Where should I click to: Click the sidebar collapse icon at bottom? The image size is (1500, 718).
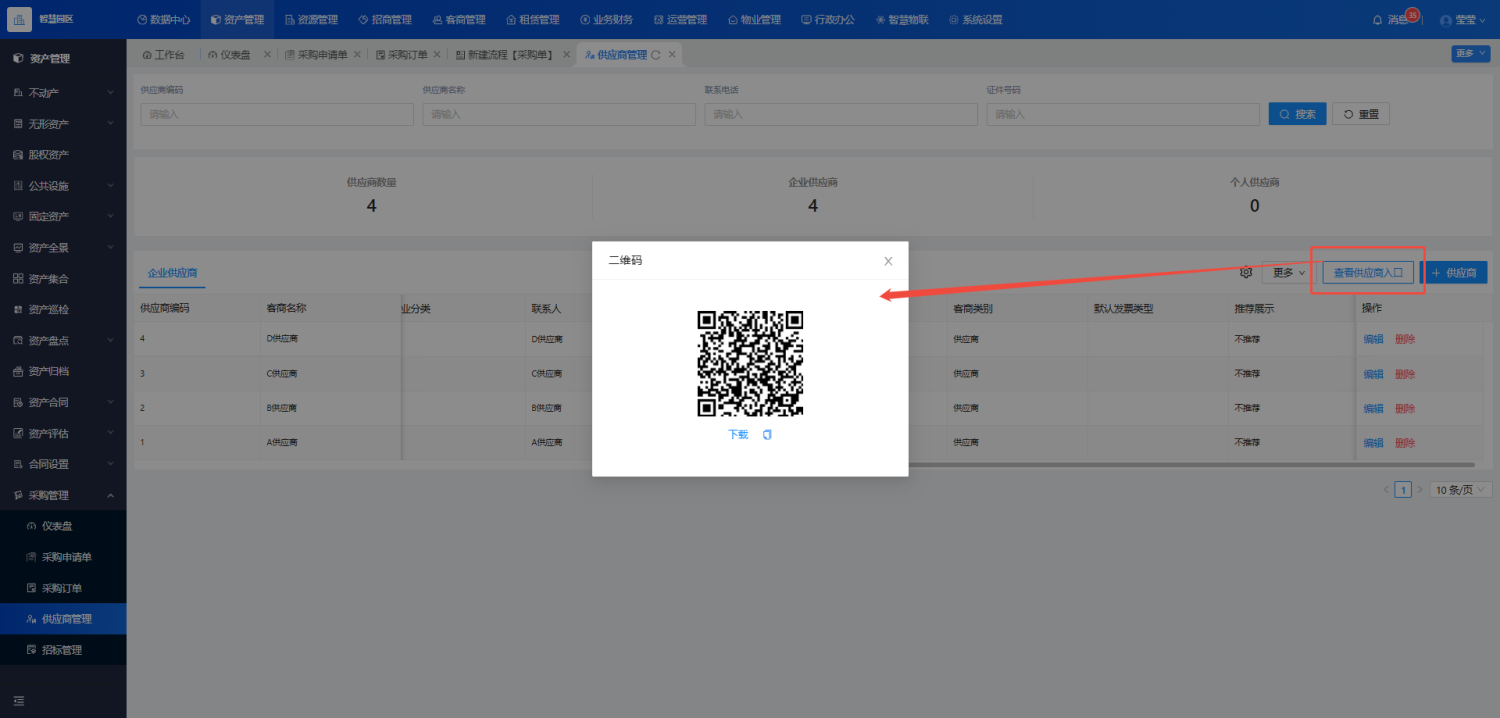click(19, 700)
